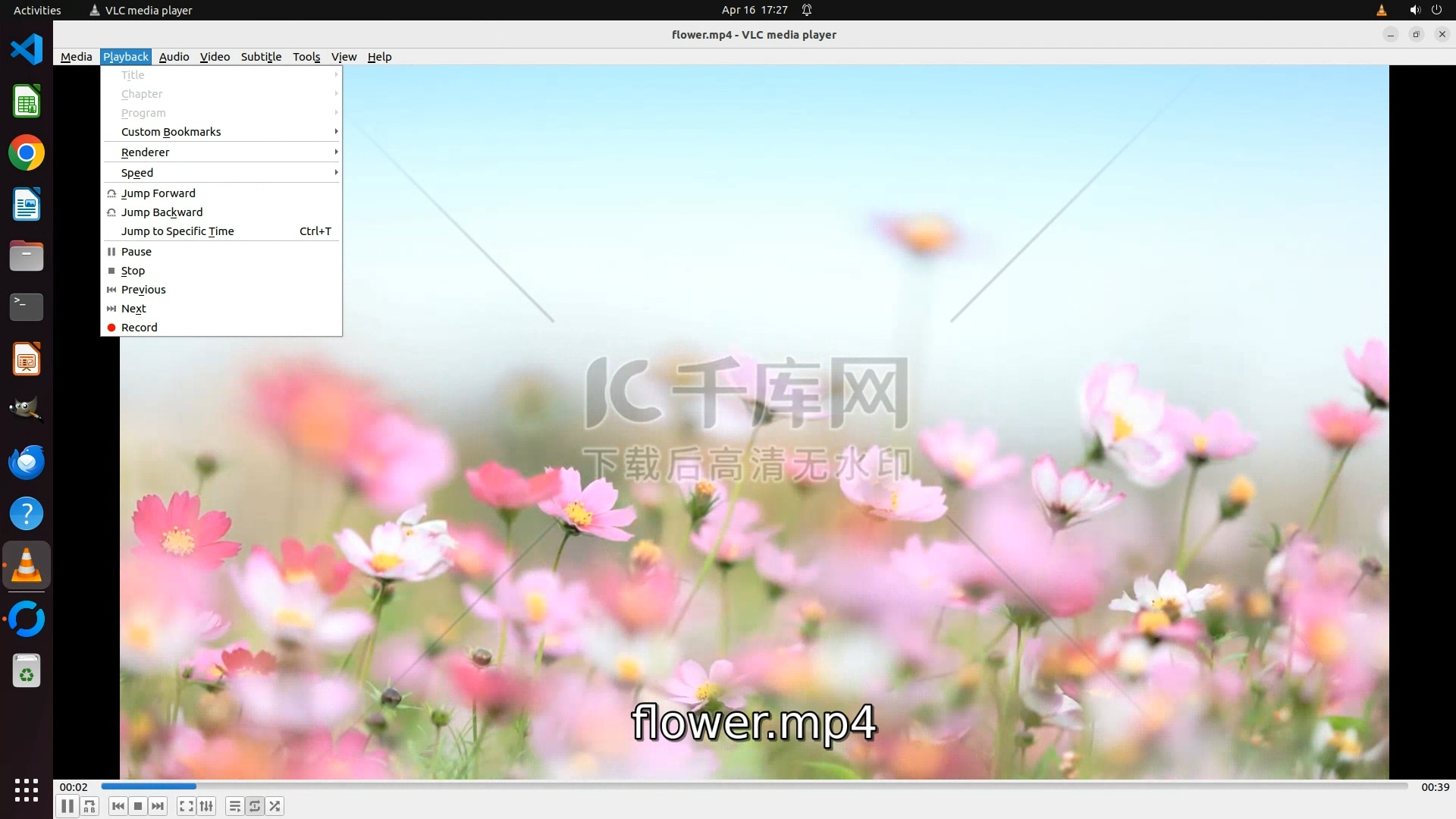The width and height of the screenshot is (1456, 819).
Task: Click the playback seek bar
Action: pos(754,786)
